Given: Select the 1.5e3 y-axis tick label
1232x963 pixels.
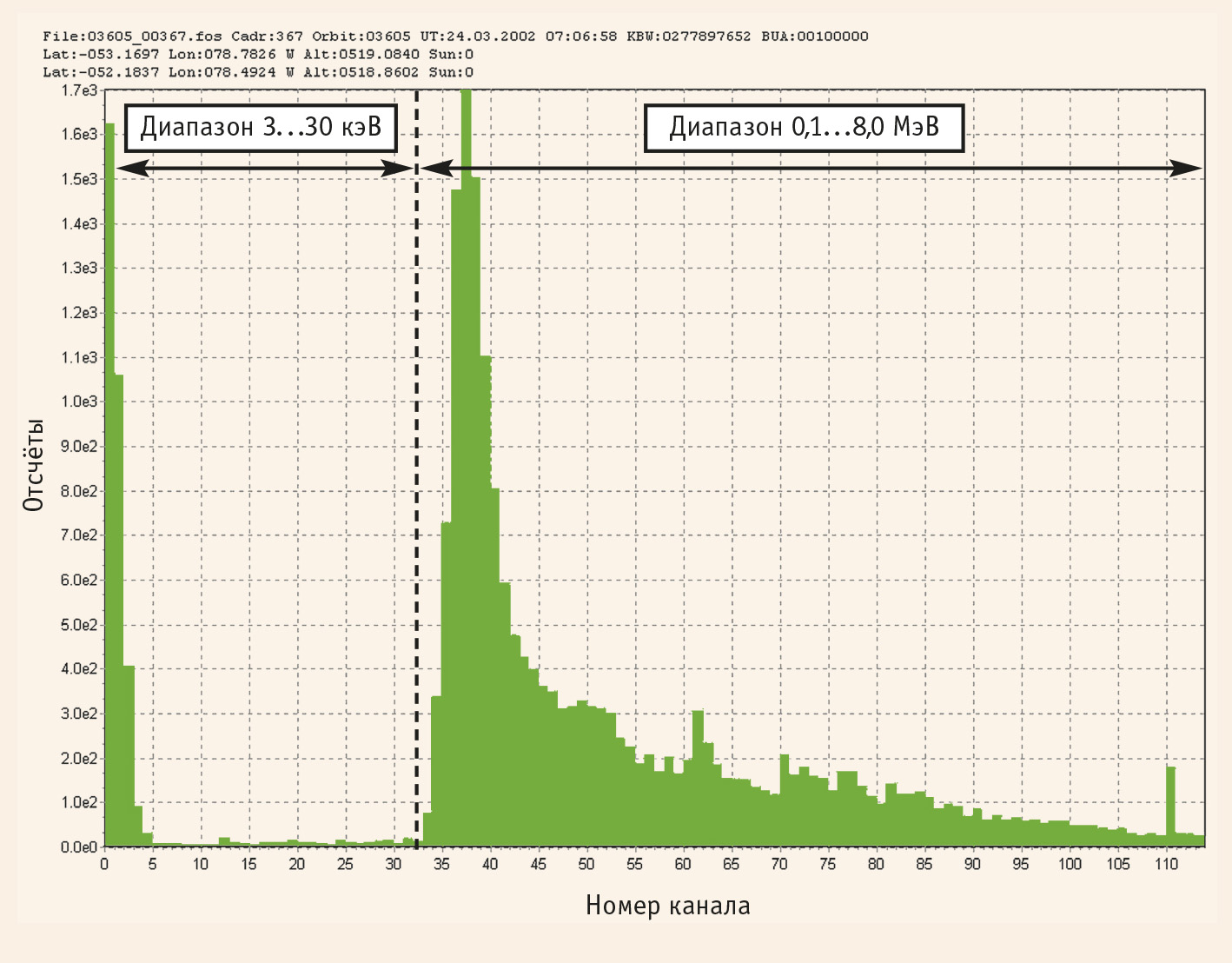Looking at the screenshot, I should tap(79, 179).
